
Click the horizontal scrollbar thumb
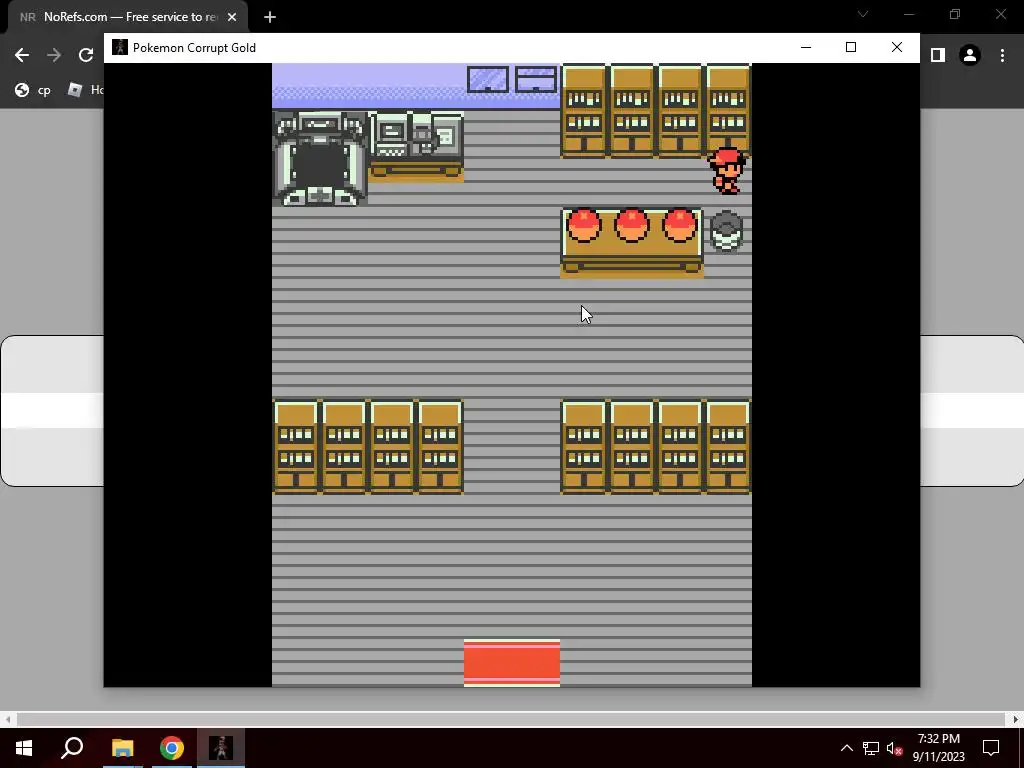coord(511,720)
